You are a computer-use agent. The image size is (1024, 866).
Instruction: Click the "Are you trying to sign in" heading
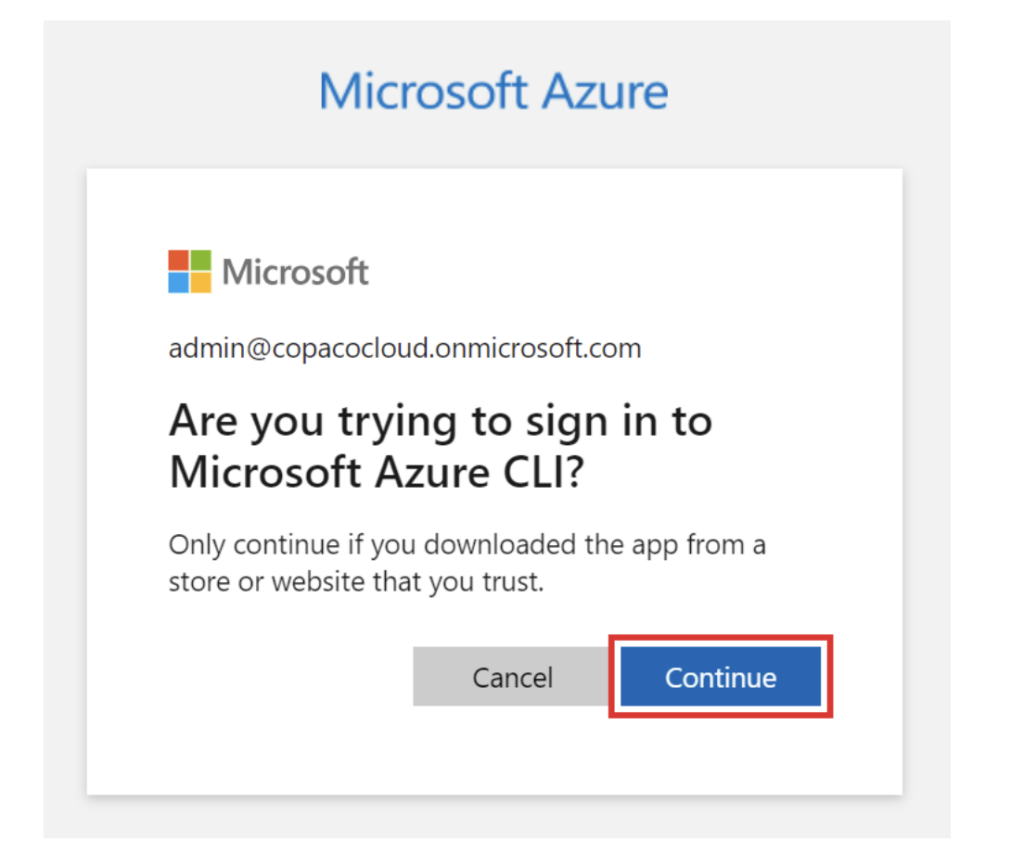pos(440,421)
